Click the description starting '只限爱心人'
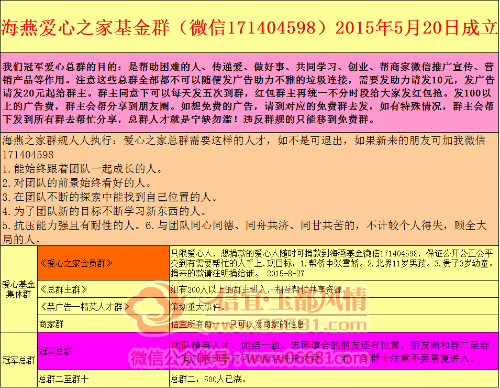Image resolution: width=500 pixels, height=388 pixels. click(334, 263)
